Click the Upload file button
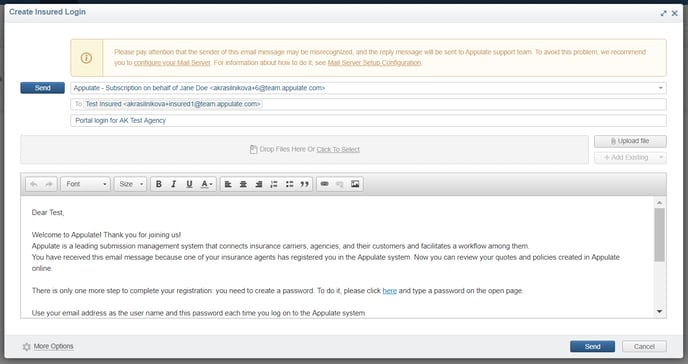 click(x=630, y=141)
